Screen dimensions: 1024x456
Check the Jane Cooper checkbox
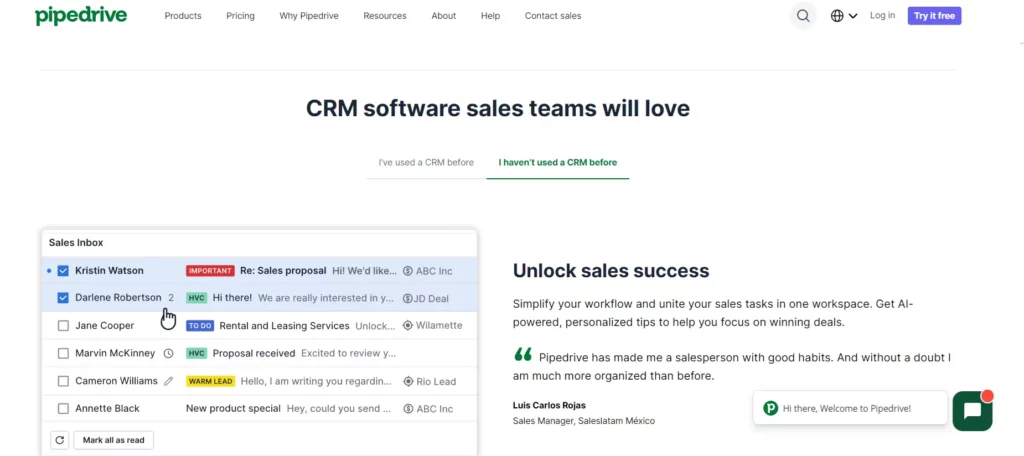(x=63, y=325)
